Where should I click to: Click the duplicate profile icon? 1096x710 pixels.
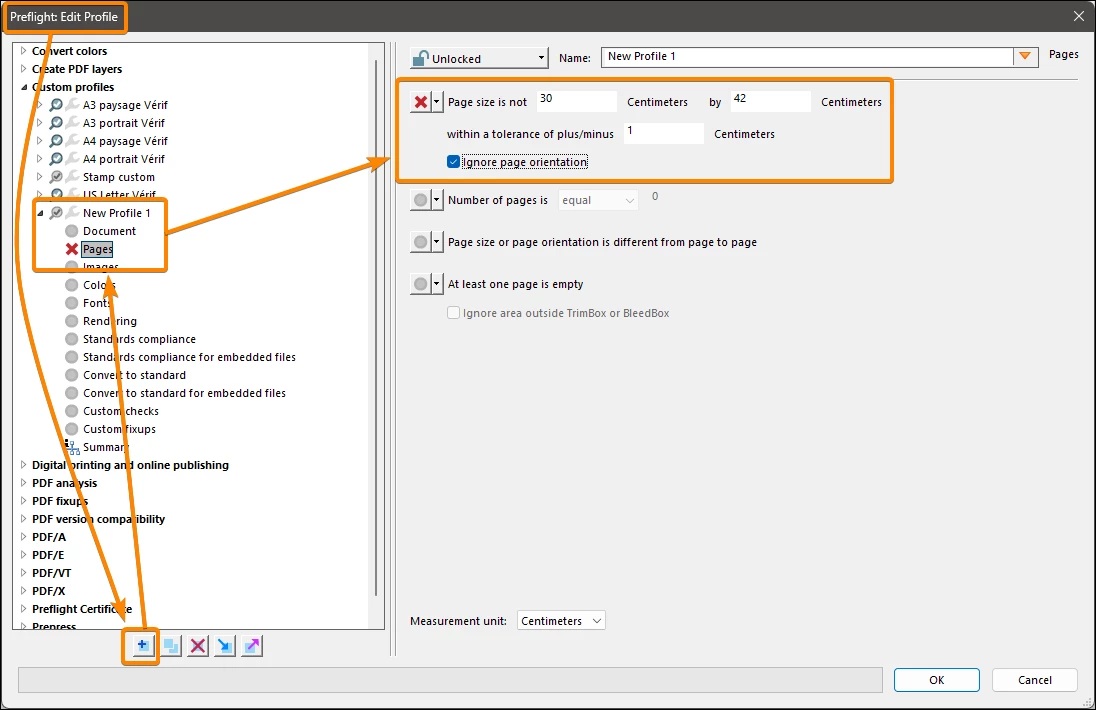(x=171, y=646)
